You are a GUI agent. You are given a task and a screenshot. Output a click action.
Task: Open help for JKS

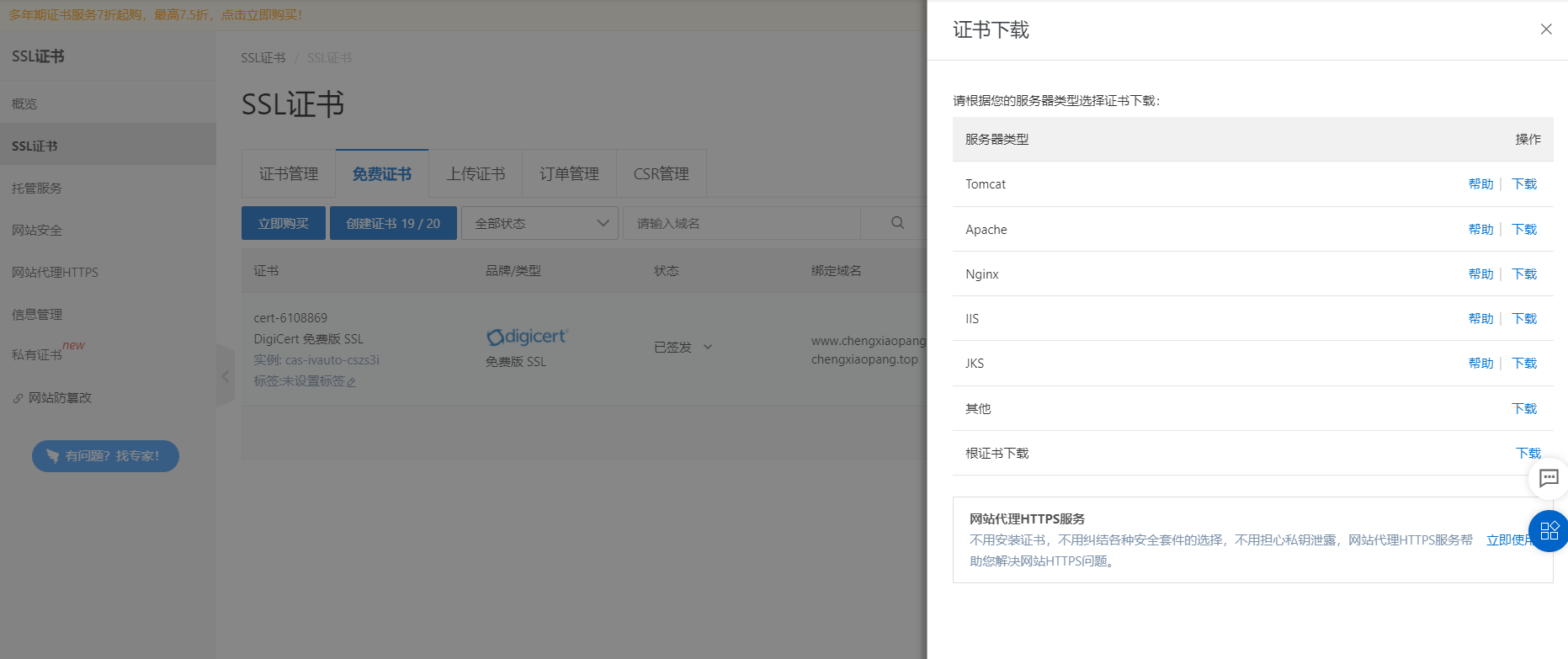pos(1480,363)
